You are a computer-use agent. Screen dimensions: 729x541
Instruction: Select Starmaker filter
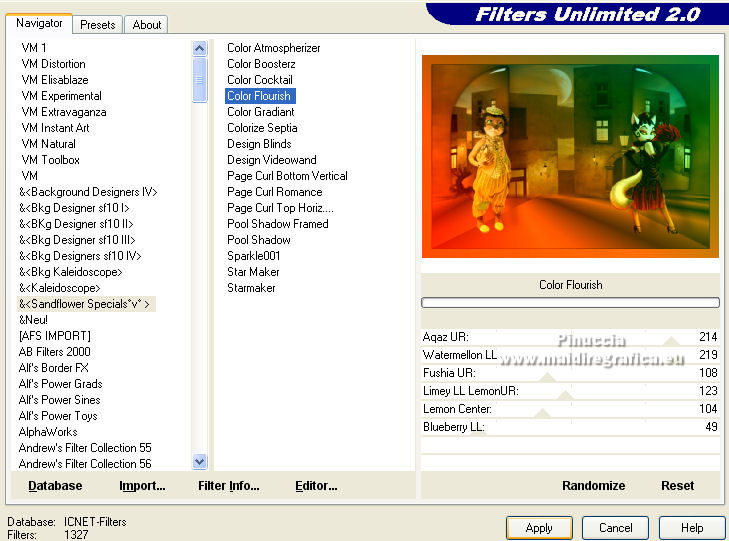pyautogui.click(x=251, y=288)
